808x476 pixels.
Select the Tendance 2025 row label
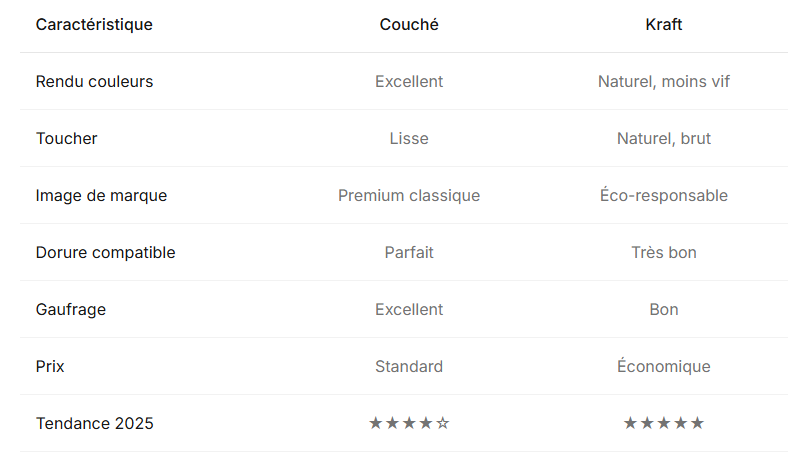coord(94,423)
